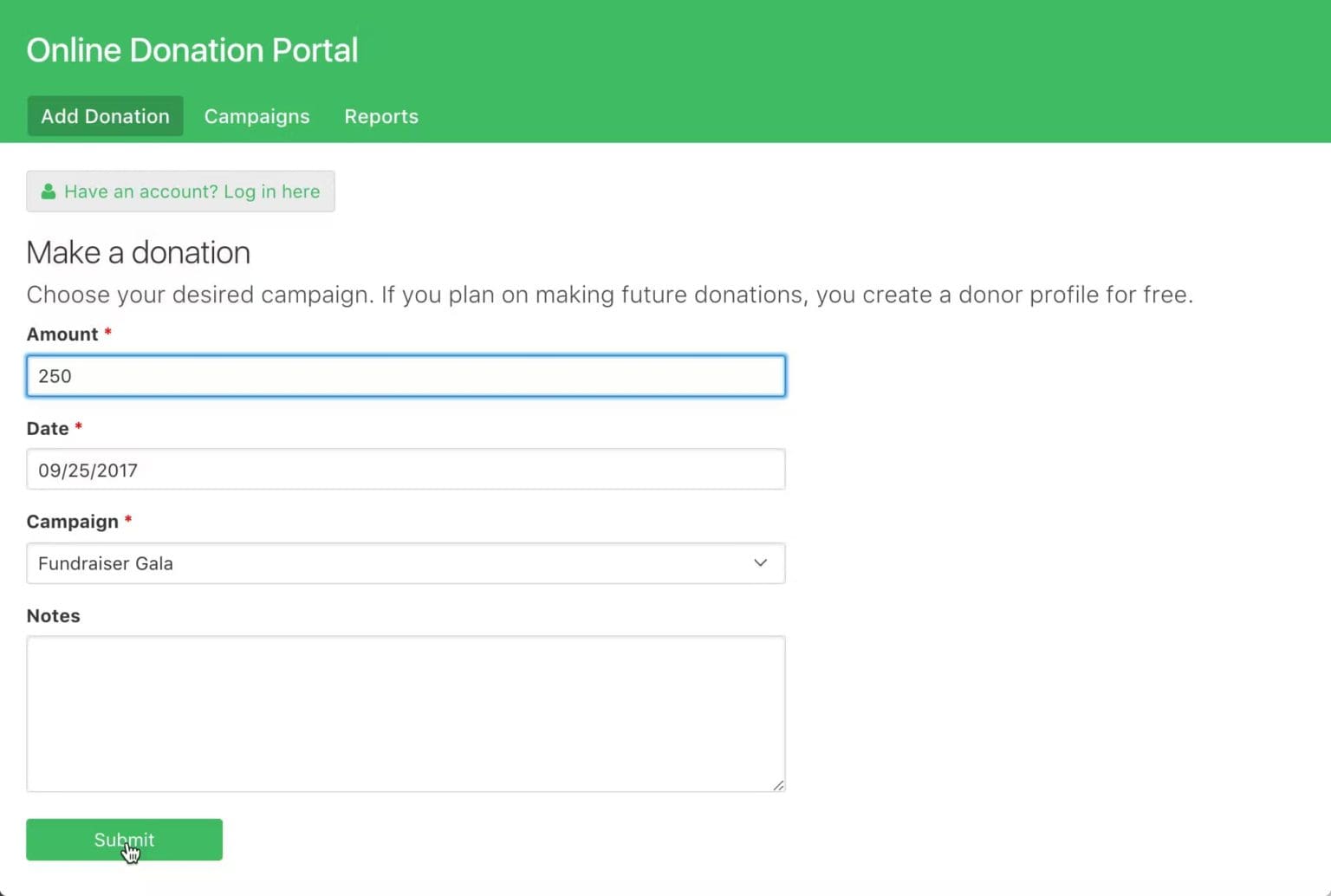Open the Reports tab

tap(381, 116)
